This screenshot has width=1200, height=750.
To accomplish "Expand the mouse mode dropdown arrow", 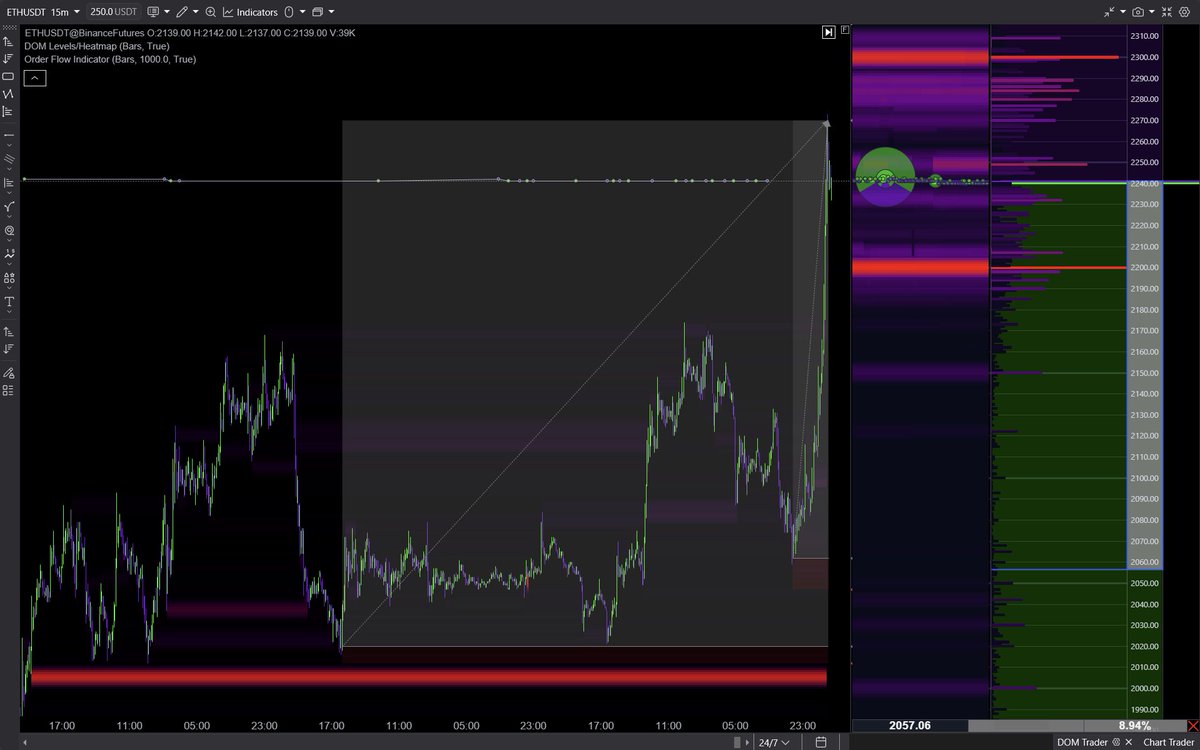I will pos(301,12).
